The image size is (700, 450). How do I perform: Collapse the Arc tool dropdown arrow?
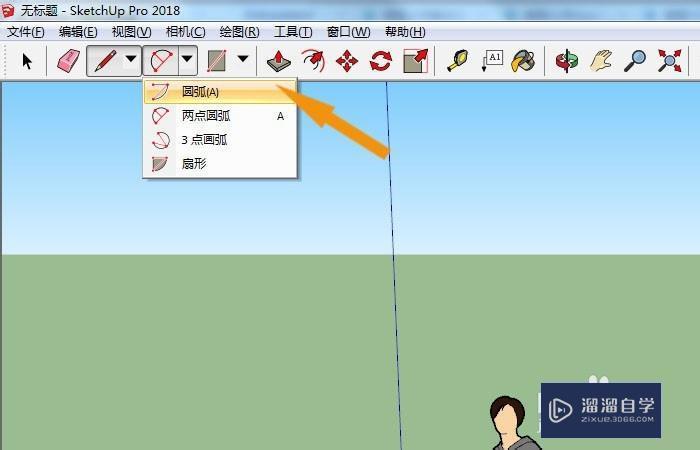tap(188, 60)
